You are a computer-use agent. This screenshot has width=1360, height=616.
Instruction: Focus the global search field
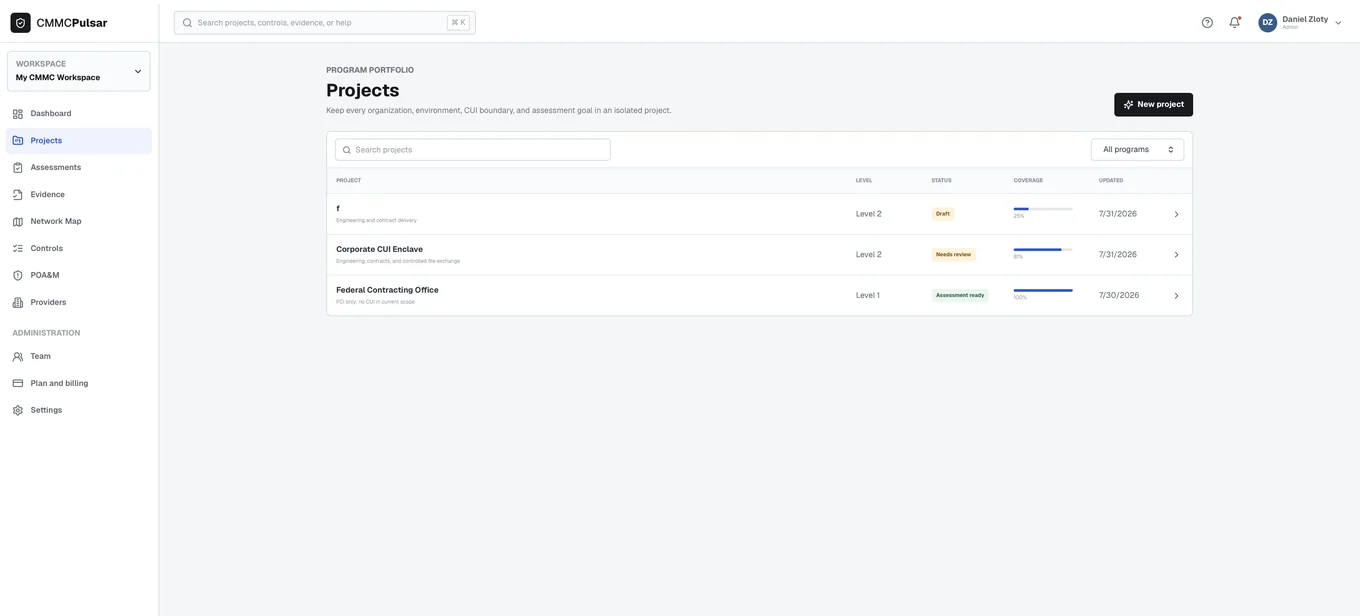[325, 23]
